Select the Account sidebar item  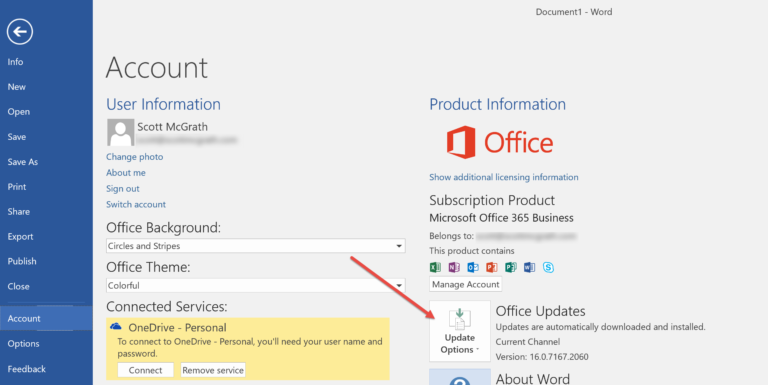46,318
